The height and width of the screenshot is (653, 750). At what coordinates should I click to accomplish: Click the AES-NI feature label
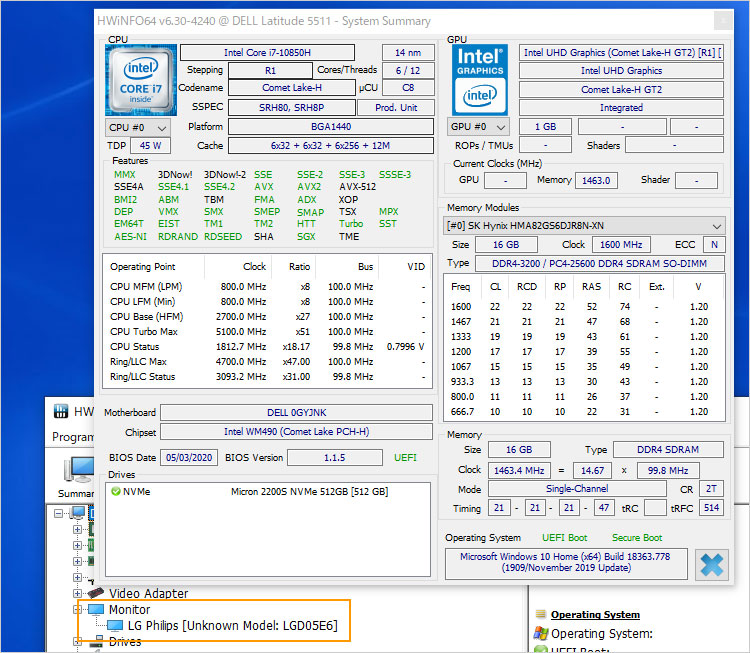pyautogui.click(x=131, y=236)
